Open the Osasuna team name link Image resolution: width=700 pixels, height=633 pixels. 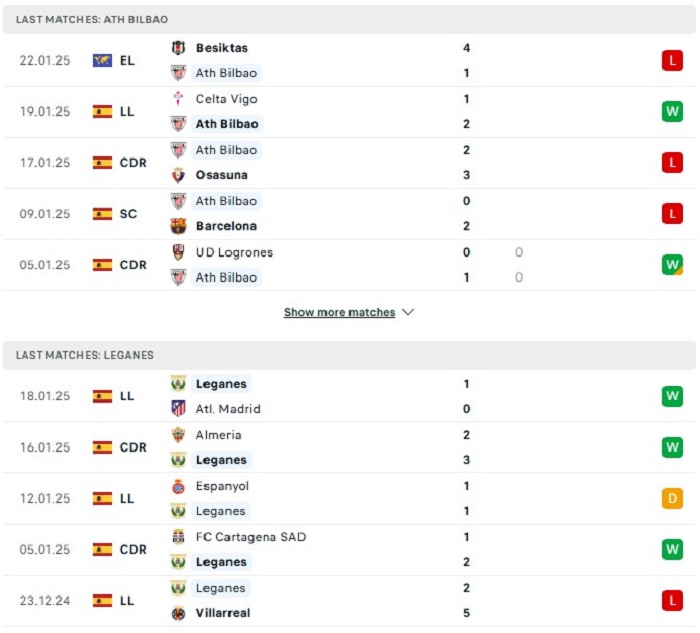click(221, 175)
